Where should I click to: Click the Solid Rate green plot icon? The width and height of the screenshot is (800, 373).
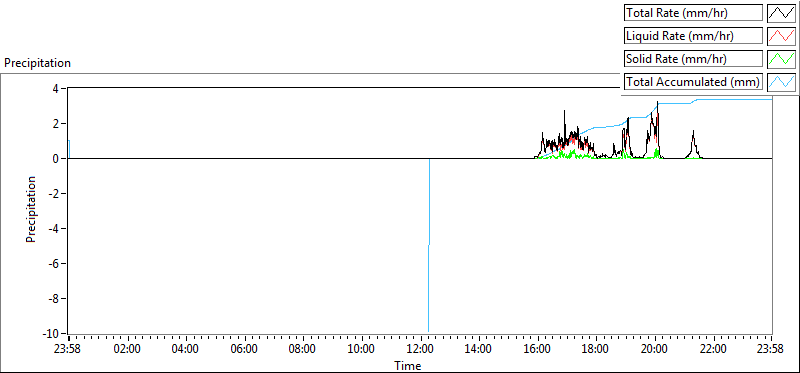pyautogui.click(x=781, y=59)
